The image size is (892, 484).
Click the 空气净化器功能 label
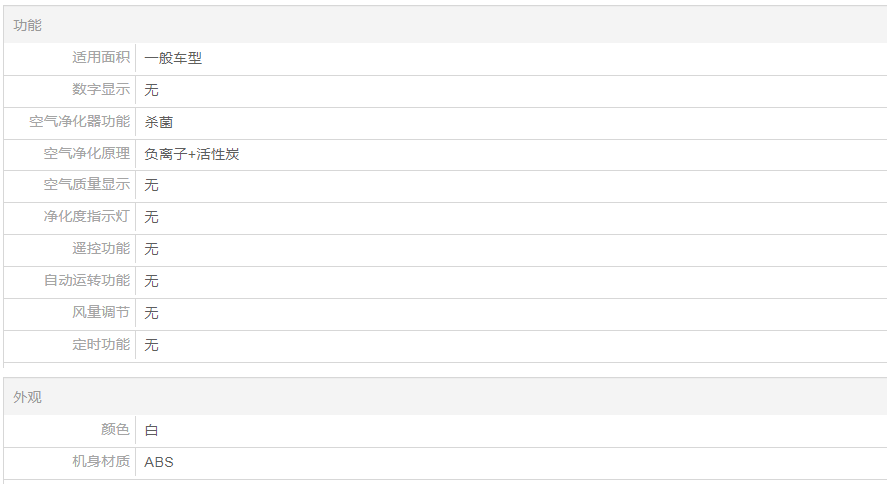click(x=80, y=122)
